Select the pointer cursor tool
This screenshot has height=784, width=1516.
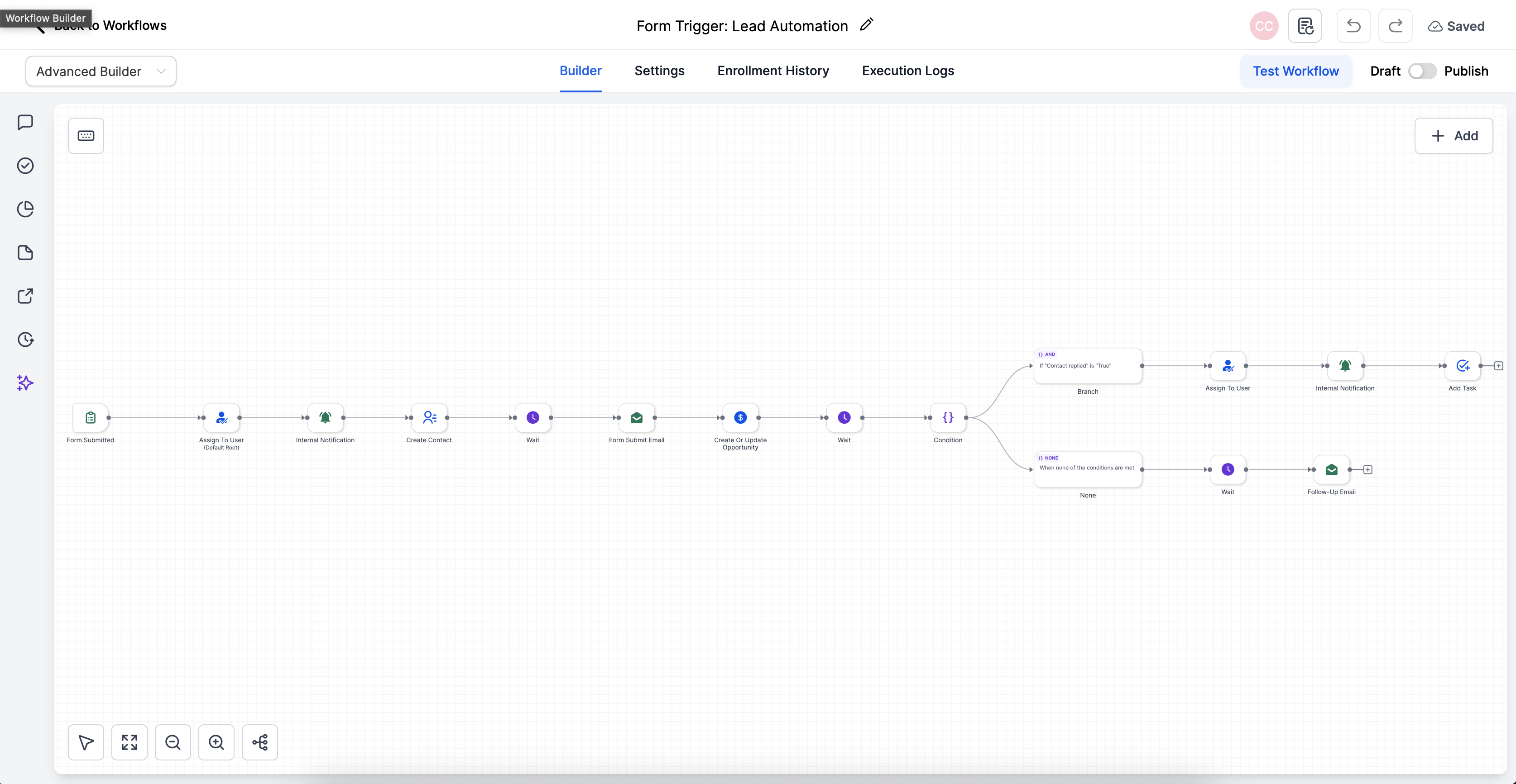click(86, 742)
